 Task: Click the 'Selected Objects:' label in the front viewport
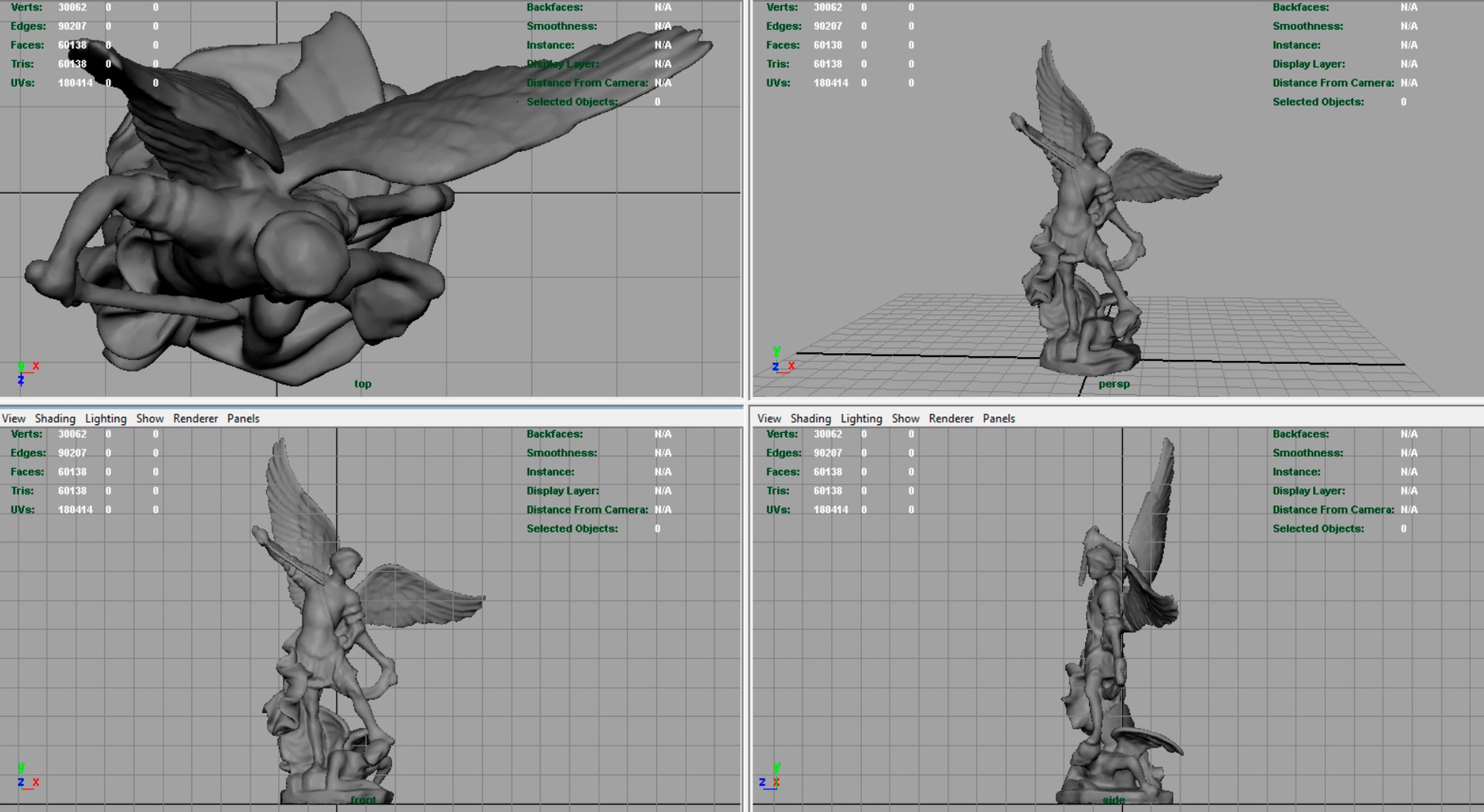click(572, 528)
